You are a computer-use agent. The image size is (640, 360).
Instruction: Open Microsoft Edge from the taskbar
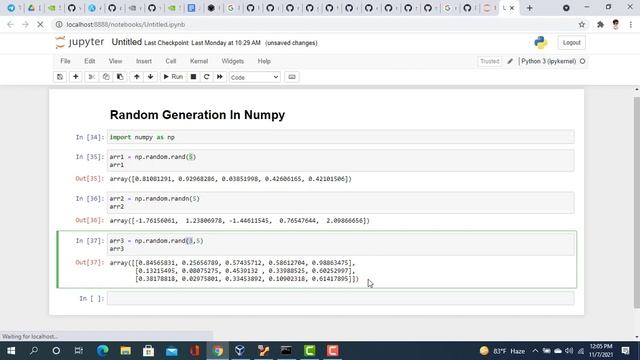[102, 351]
